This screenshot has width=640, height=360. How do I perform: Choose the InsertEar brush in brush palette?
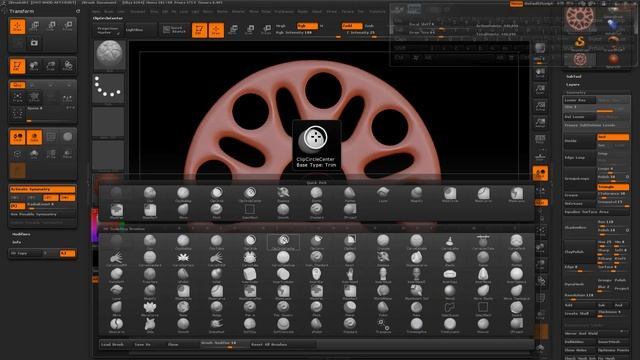(316, 275)
